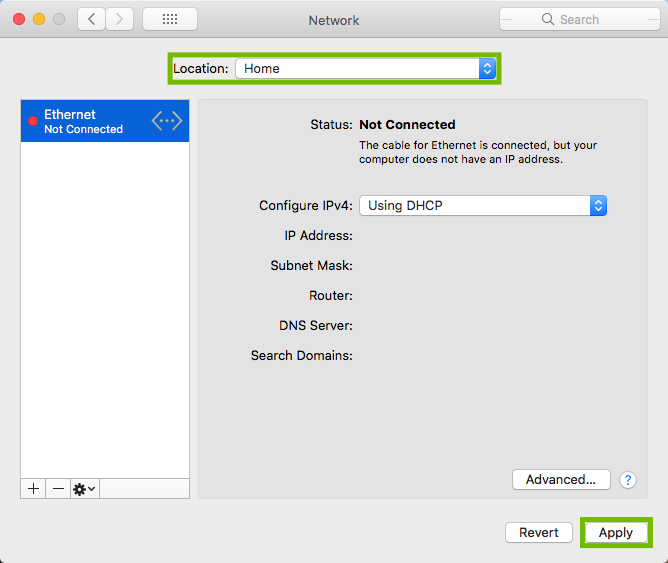Close the Network window with red button

19,19
